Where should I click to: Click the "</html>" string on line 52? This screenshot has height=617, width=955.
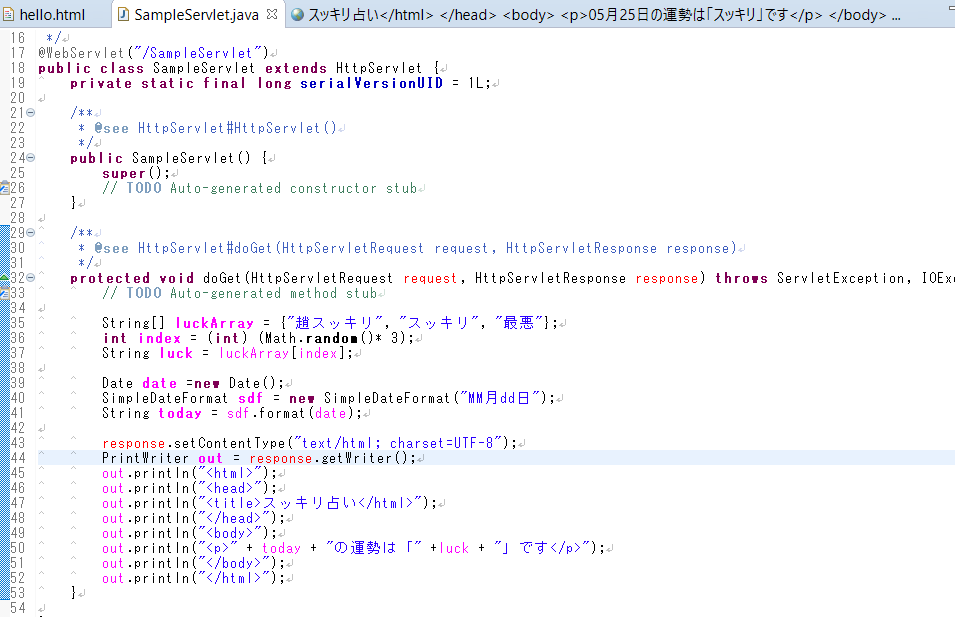[236, 579]
